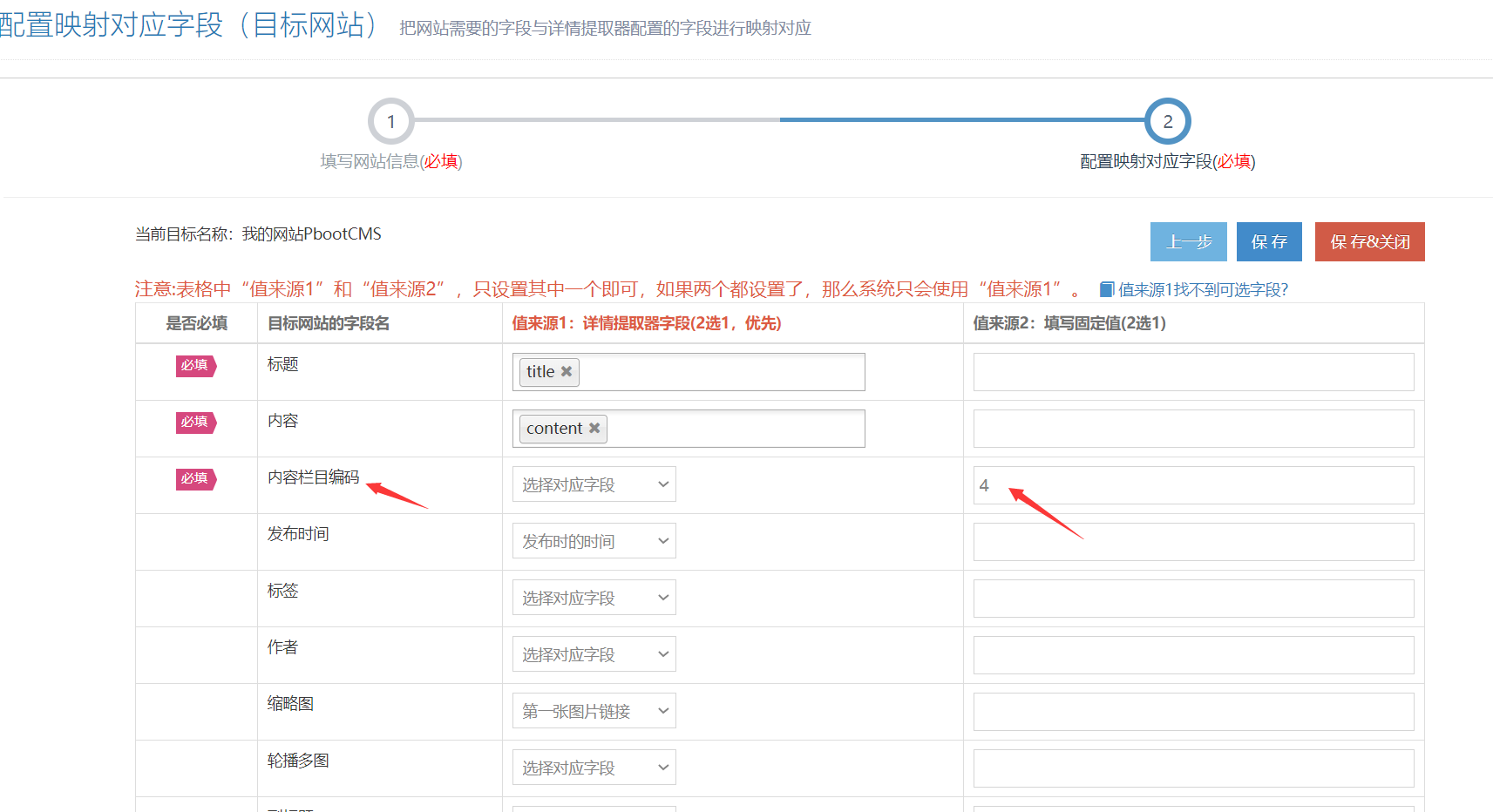Remove the title tag from 标题 field
Viewport: 1493px width, 812px height.
tap(567, 371)
